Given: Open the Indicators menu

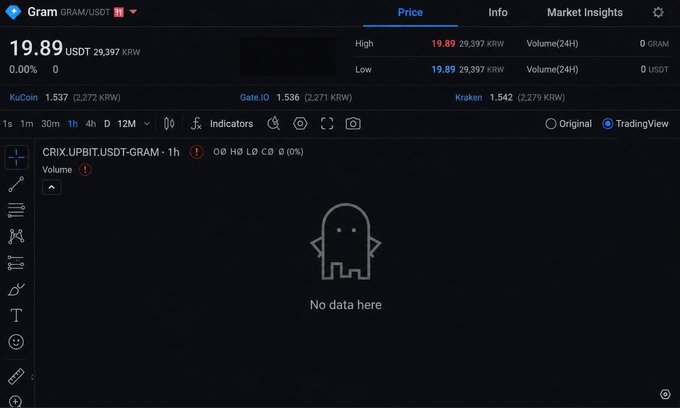Looking at the screenshot, I should pyautogui.click(x=231, y=124).
